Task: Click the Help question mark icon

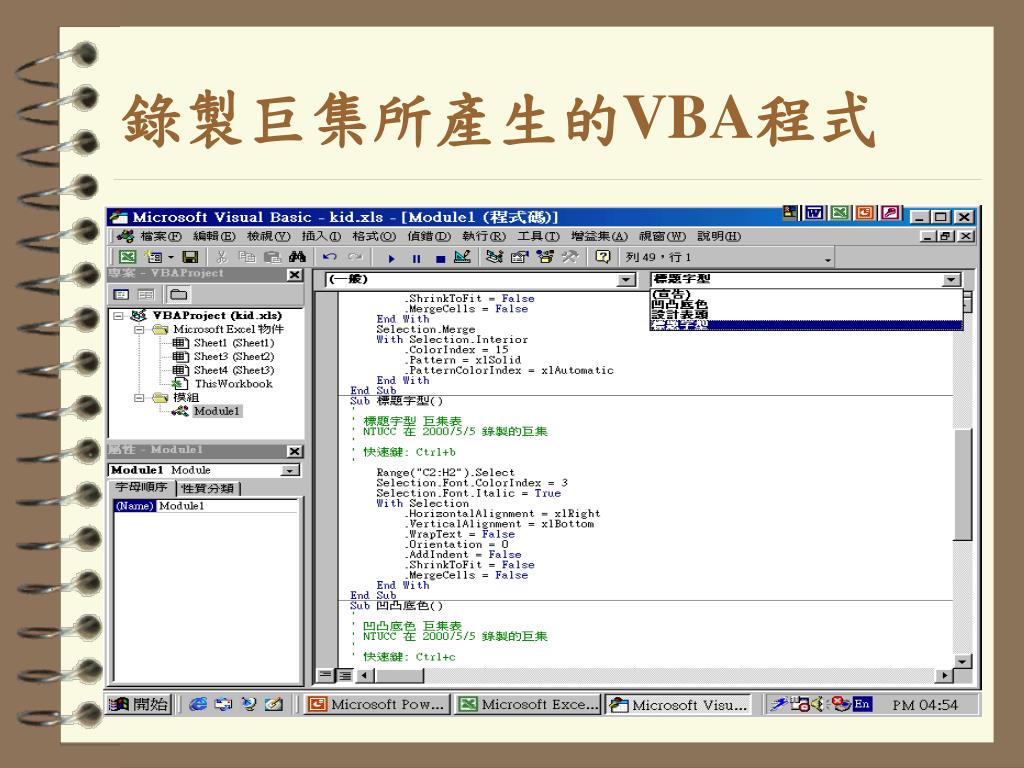Action: point(603,257)
